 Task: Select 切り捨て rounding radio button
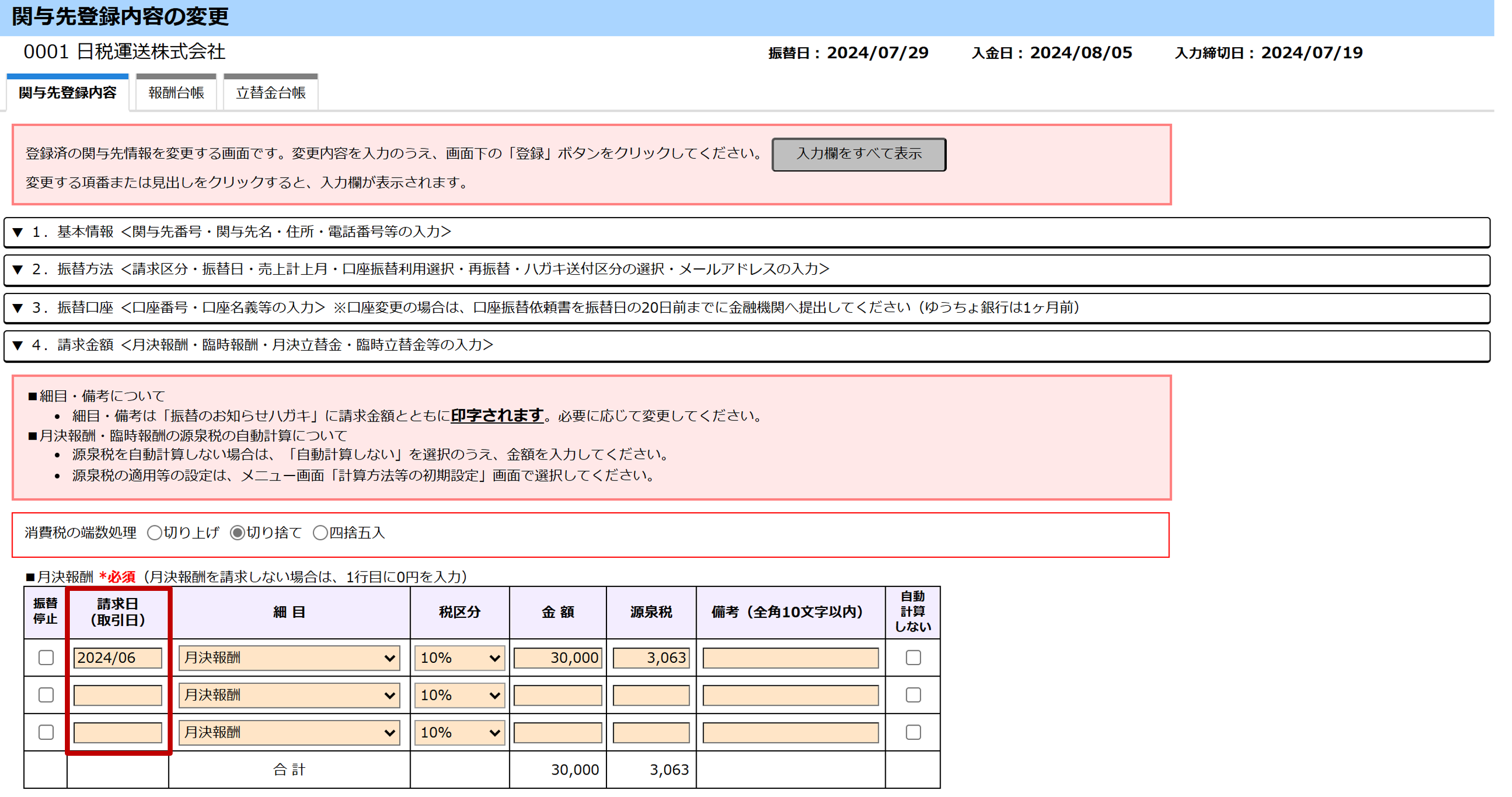tap(237, 533)
